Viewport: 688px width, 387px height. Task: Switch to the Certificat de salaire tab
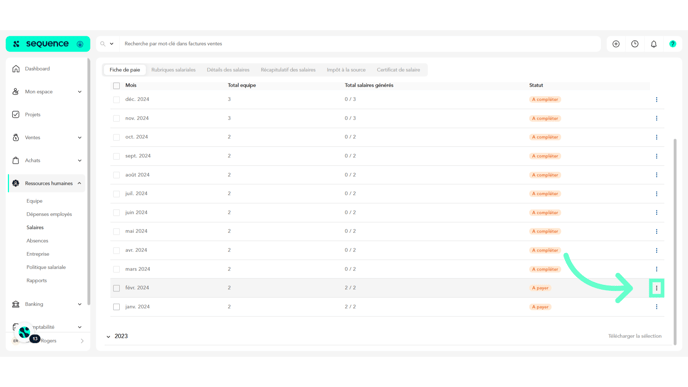[398, 70]
